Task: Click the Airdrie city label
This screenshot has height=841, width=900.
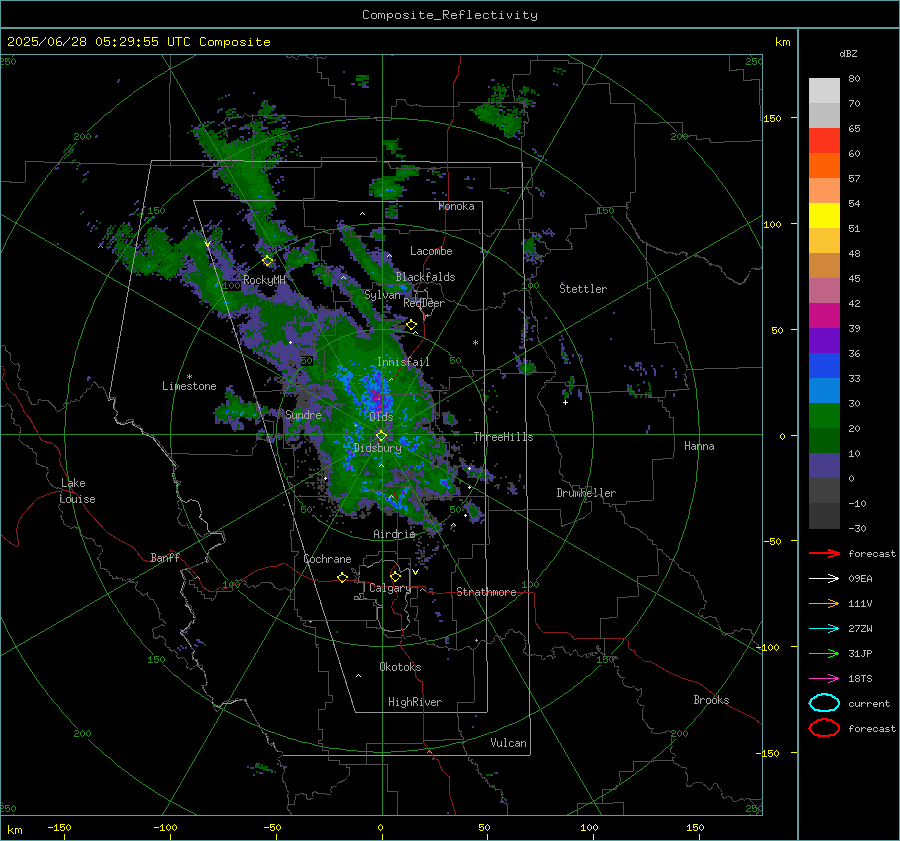Action: (394, 534)
